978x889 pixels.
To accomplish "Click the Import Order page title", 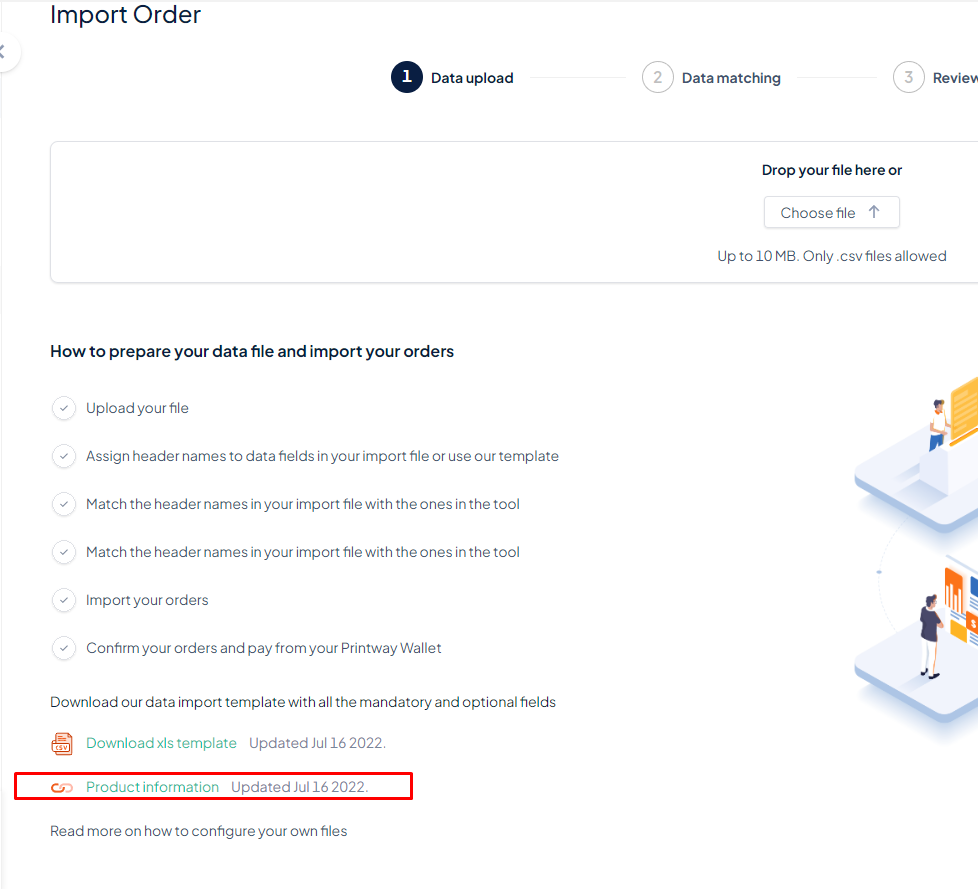I will [125, 15].
